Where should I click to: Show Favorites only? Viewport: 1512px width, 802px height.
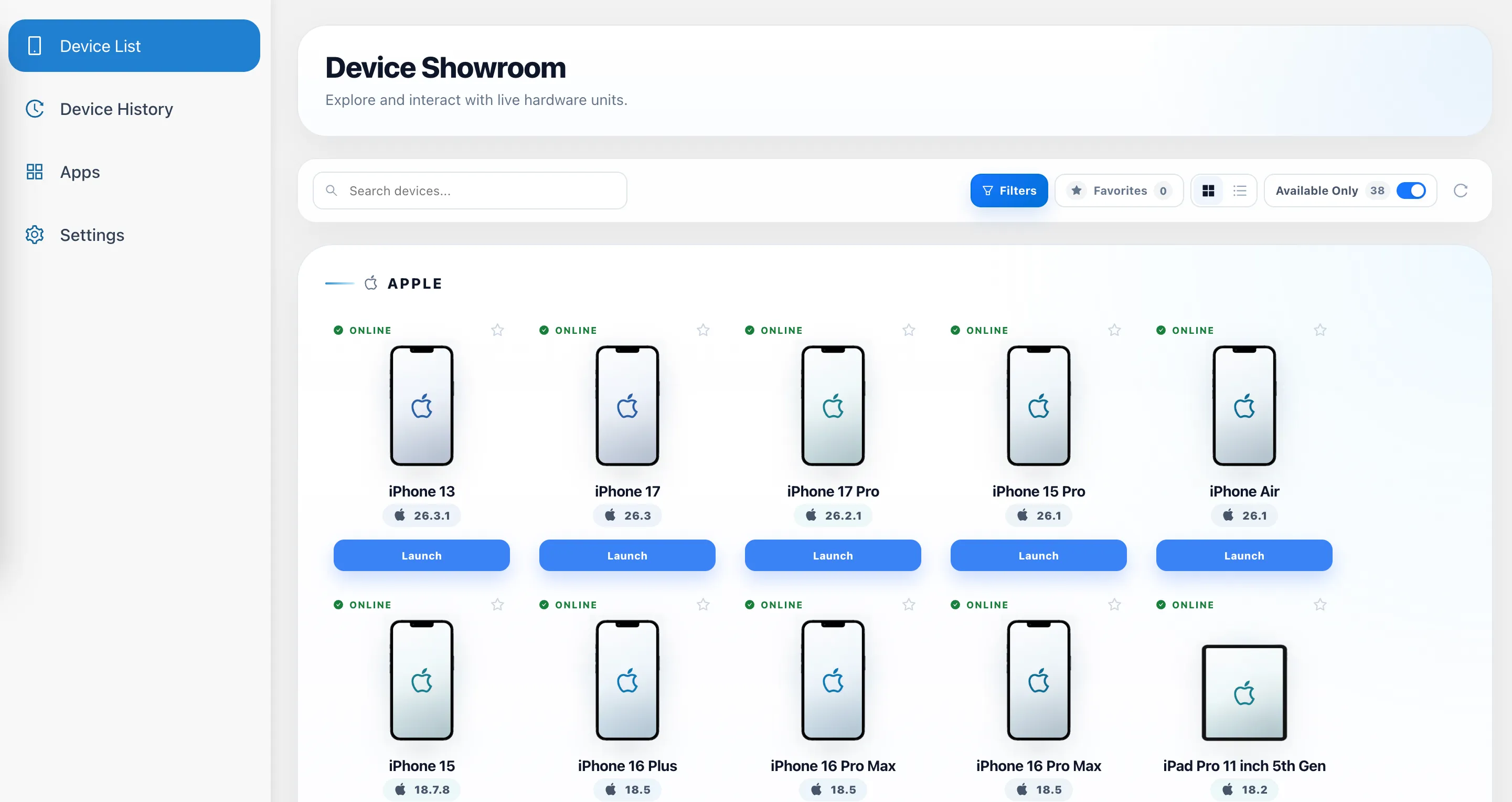pos(1119,191)
